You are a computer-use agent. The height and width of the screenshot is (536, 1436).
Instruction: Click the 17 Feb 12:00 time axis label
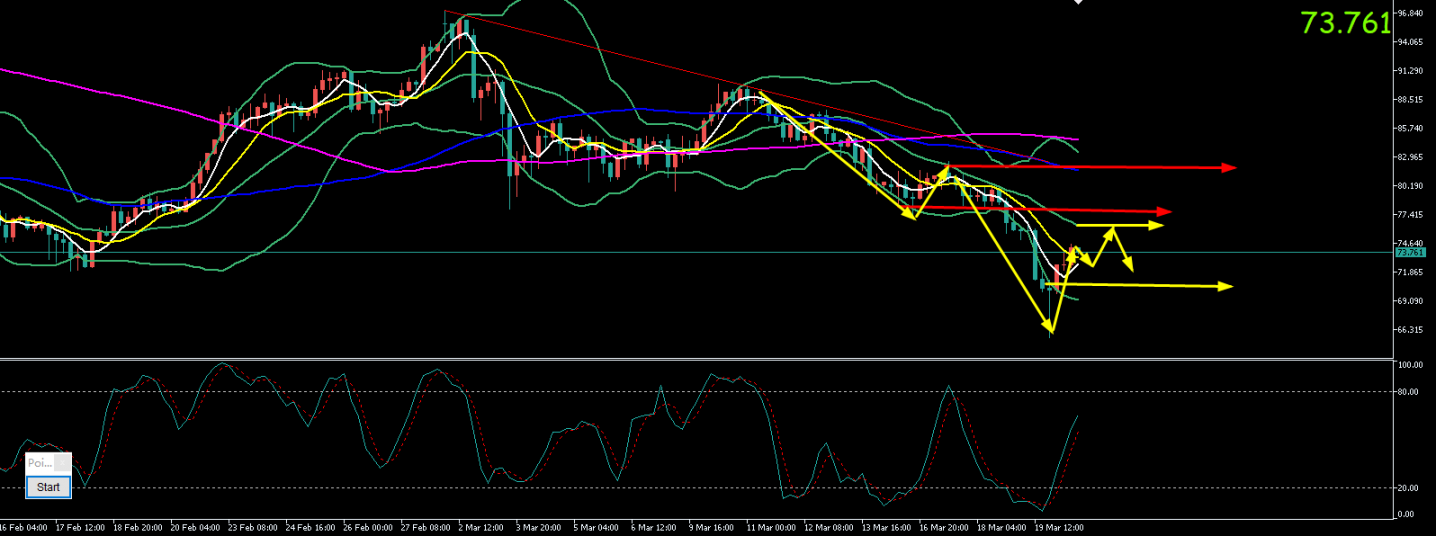pos(82,526)
